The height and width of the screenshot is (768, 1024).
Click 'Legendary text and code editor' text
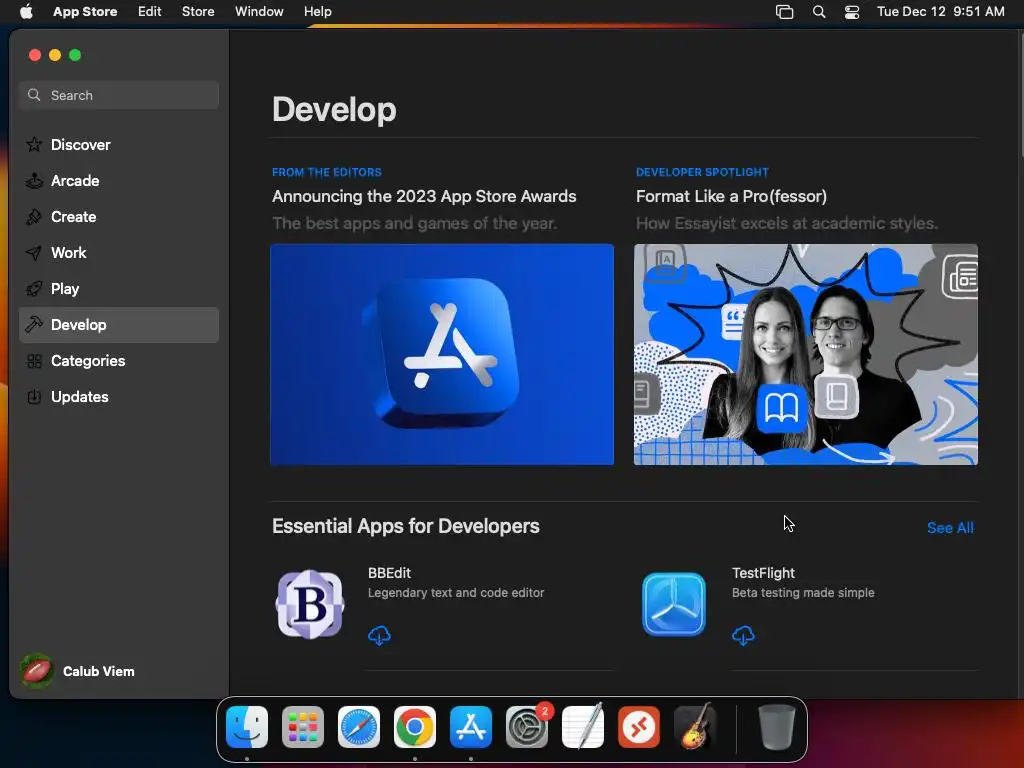[456, 593]
